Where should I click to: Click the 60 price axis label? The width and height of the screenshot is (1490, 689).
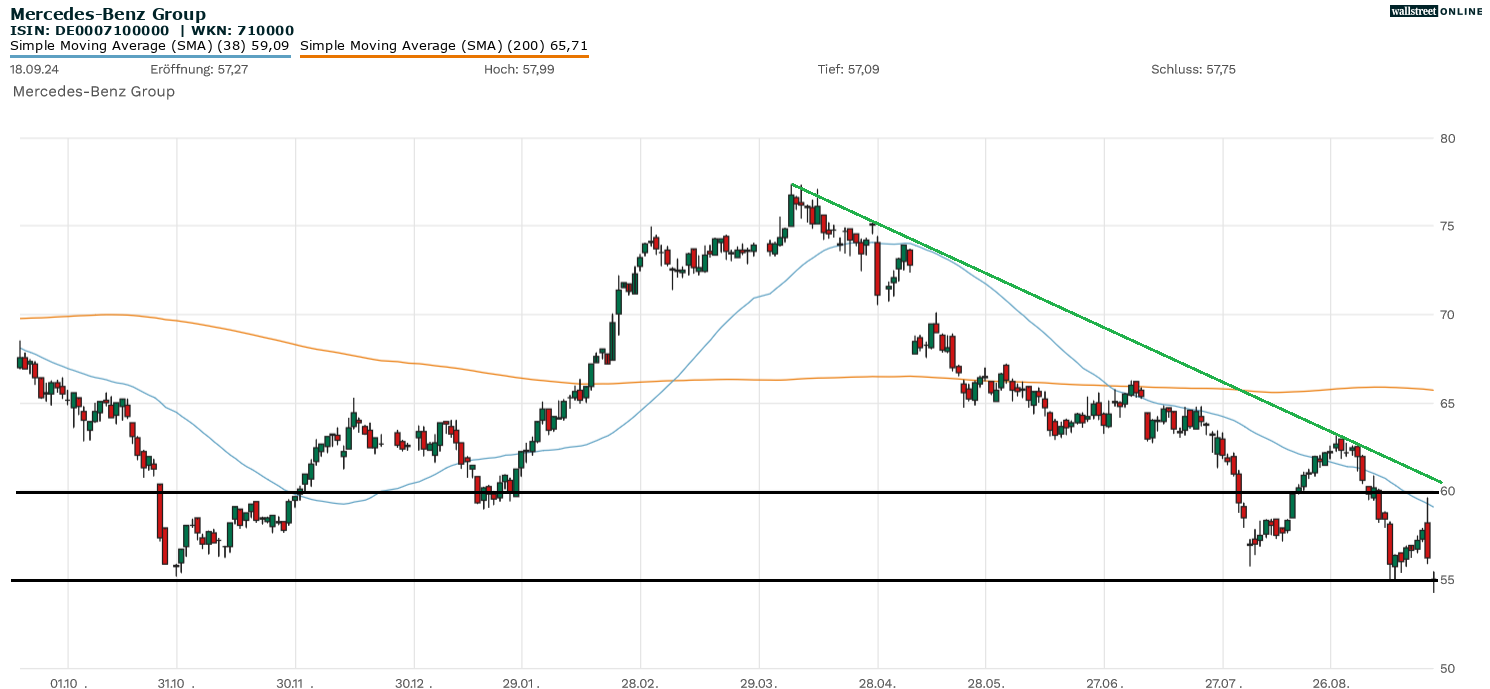coord(1447,491)
